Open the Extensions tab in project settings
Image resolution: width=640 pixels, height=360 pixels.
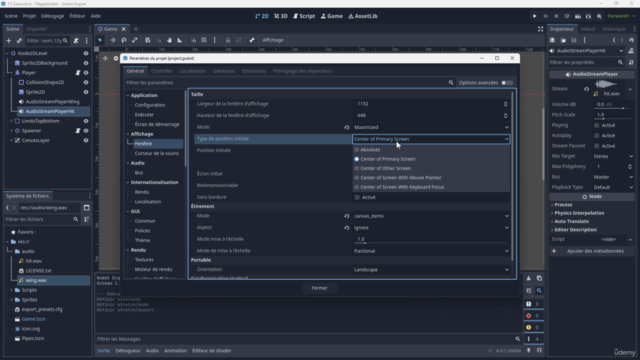click(254, 71)
